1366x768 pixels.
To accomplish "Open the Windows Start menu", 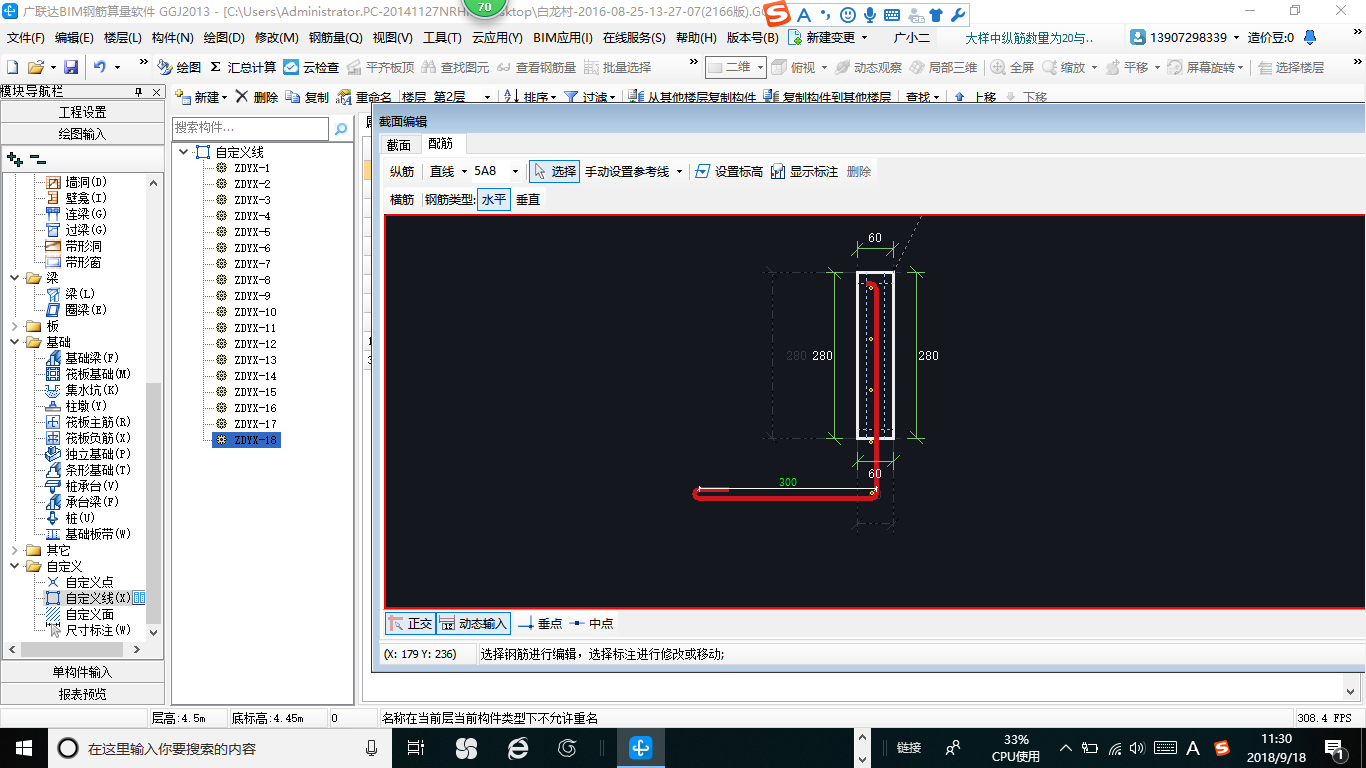I will (23, 748).
